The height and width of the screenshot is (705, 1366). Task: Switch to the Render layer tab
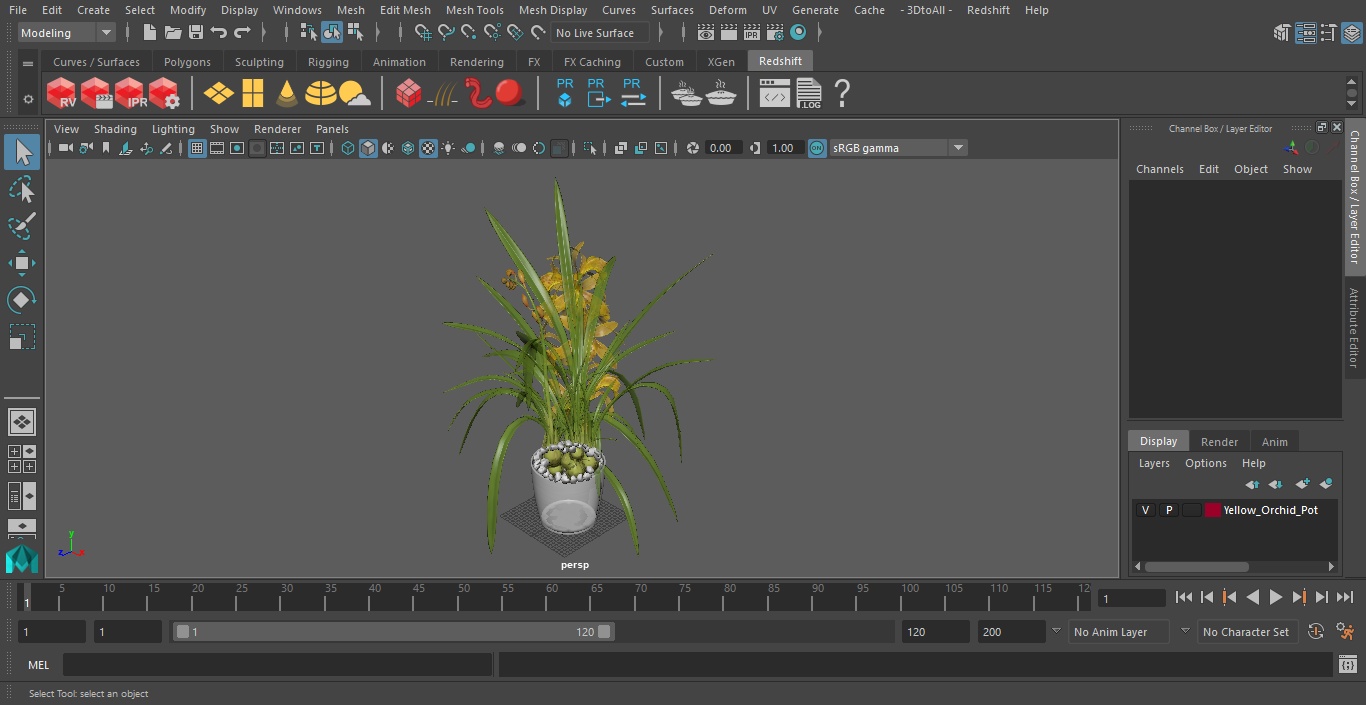pos(1219,441)
